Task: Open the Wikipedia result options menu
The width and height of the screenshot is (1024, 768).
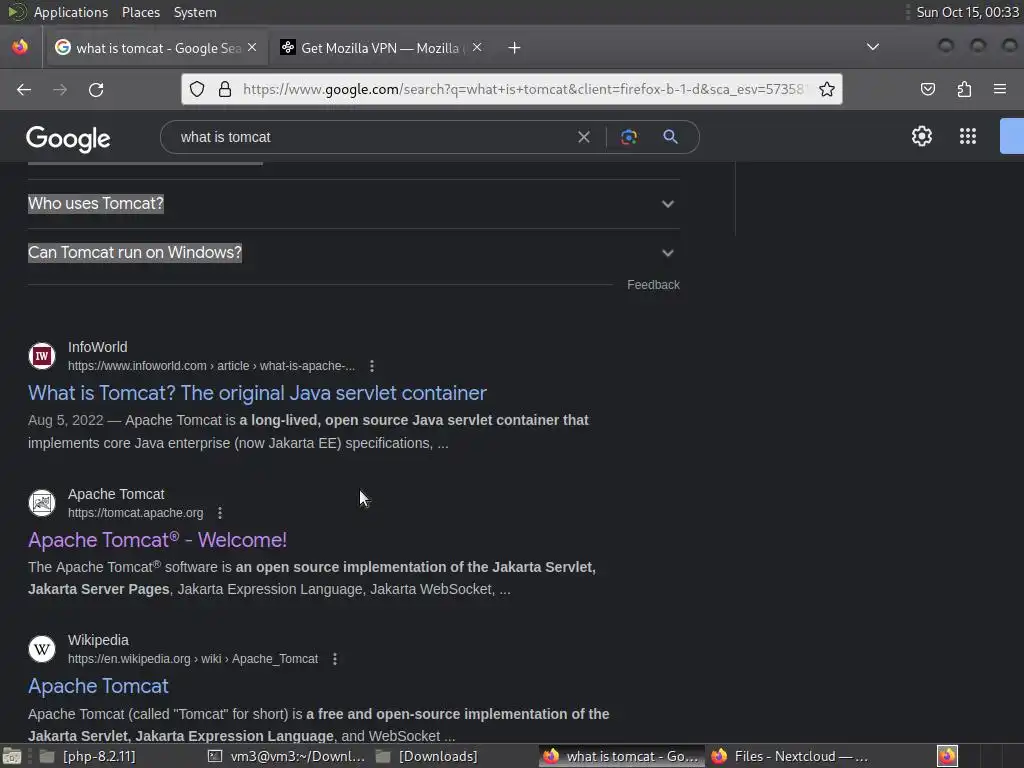Action: (x=335, y=660)
